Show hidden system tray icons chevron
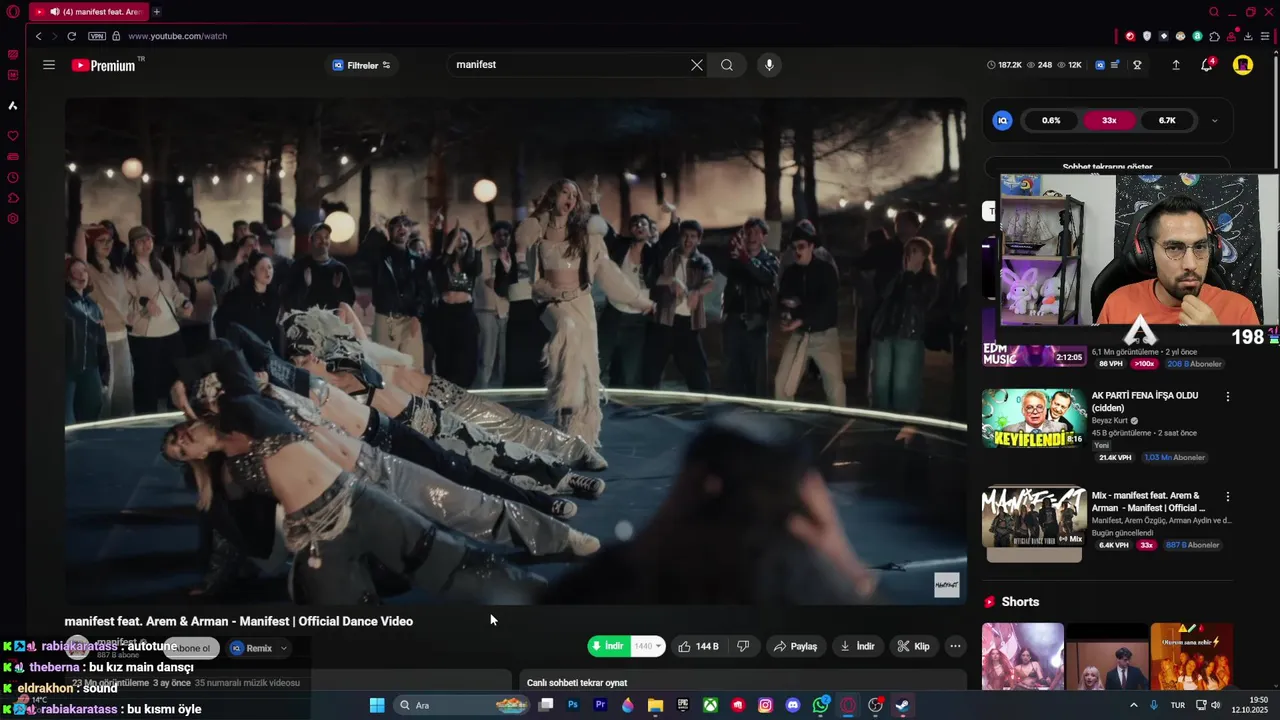The height and width of the screenshot is (720, 1280). (x=1133, y=705)
